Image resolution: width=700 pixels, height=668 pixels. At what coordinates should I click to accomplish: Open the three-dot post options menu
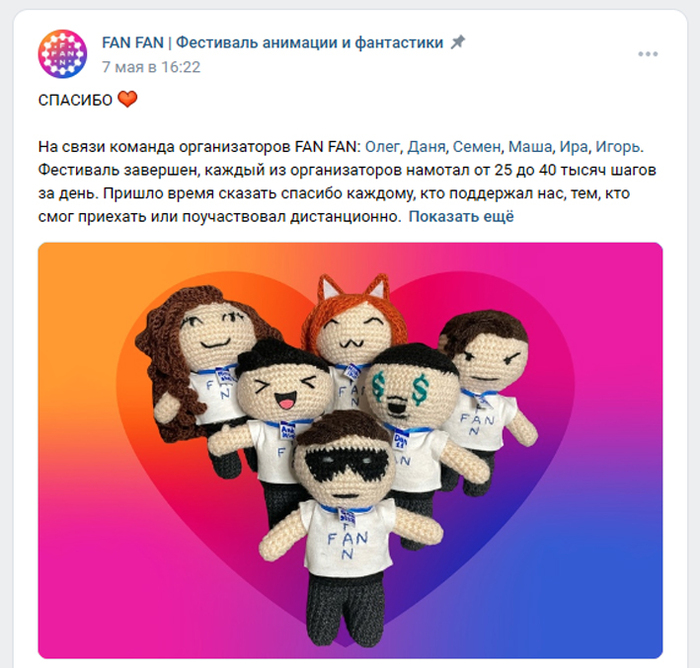coord(648,54)
